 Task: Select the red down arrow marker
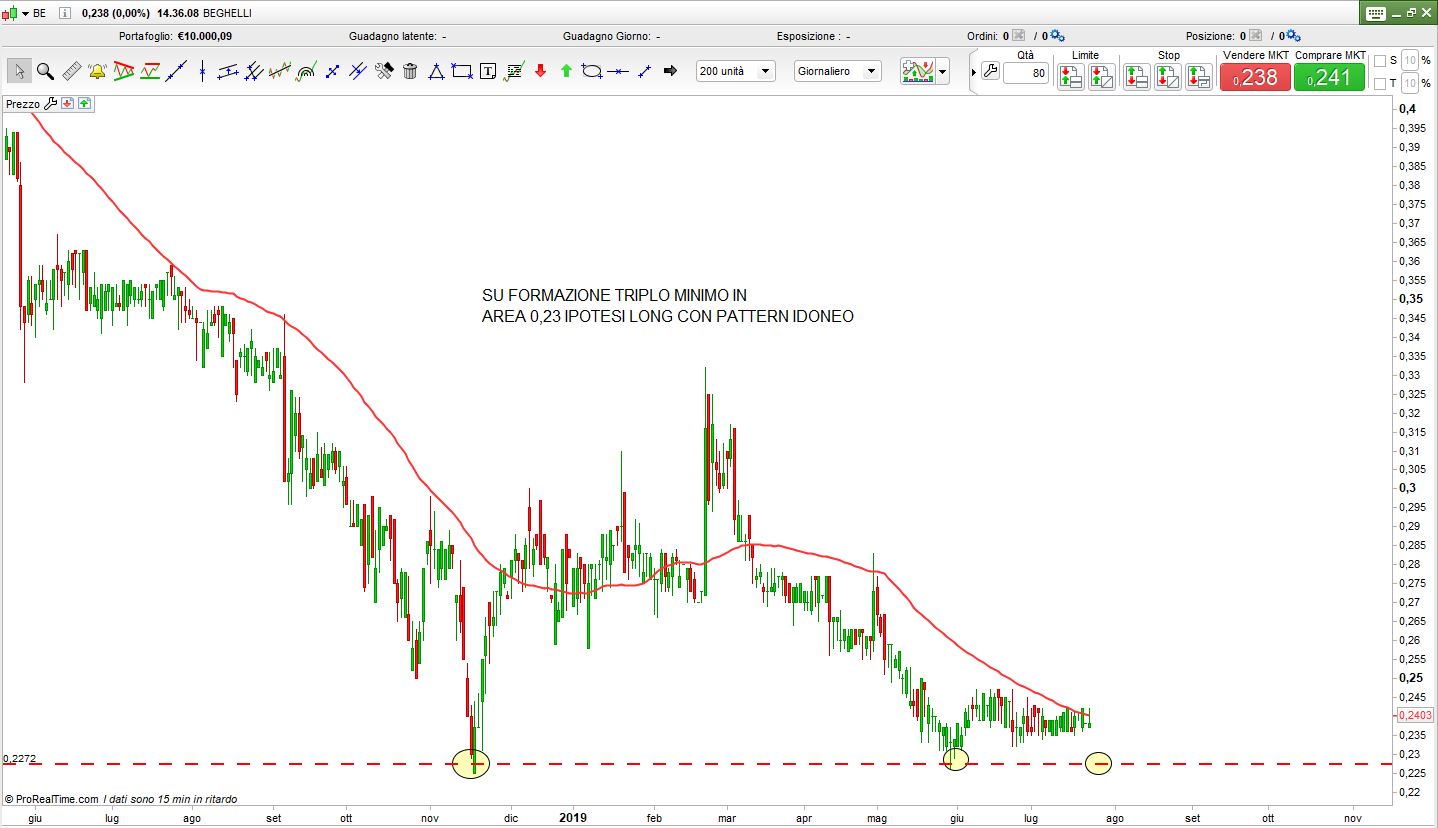point(540,71)
